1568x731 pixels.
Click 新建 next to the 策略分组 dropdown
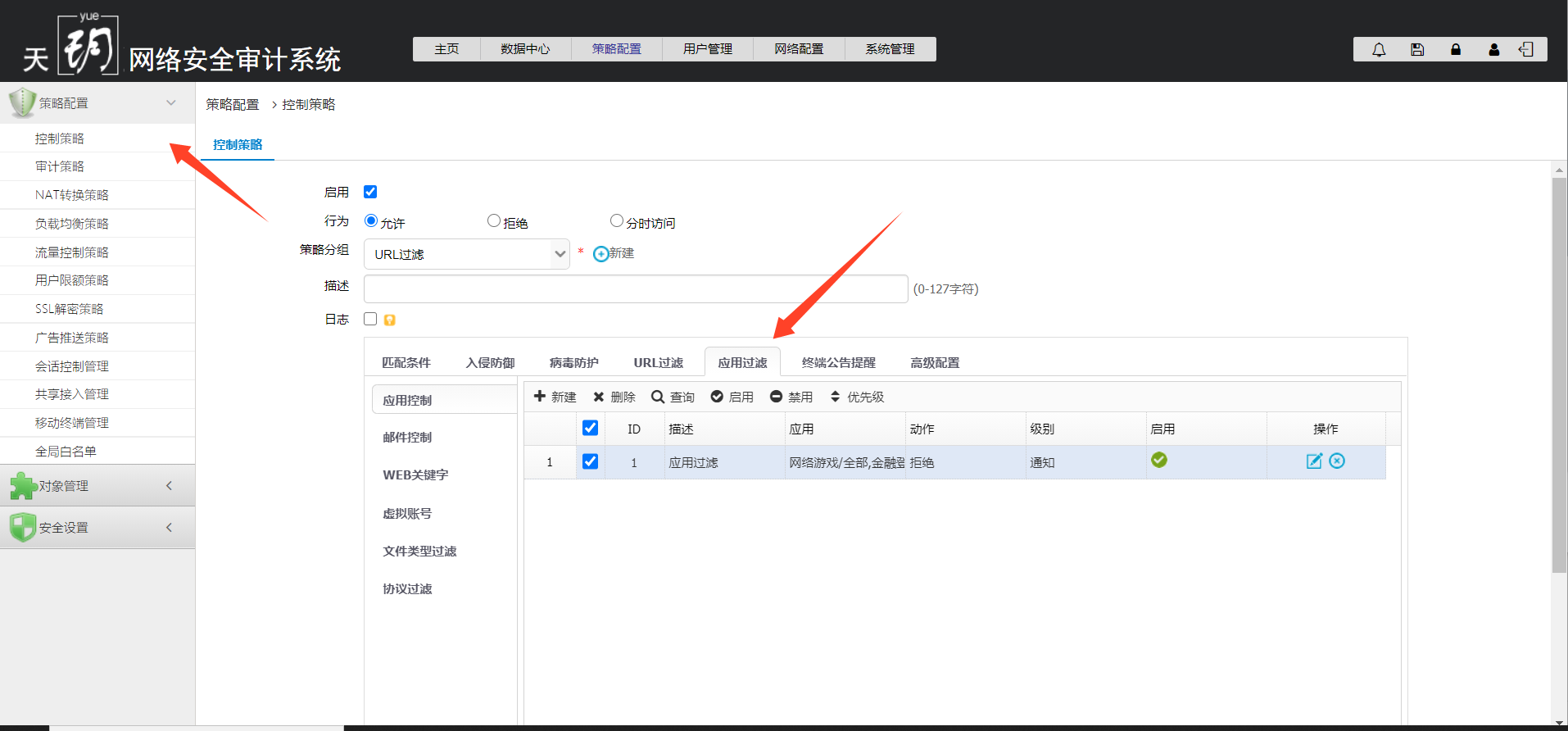pyautogui.click(x=614, y=253)
